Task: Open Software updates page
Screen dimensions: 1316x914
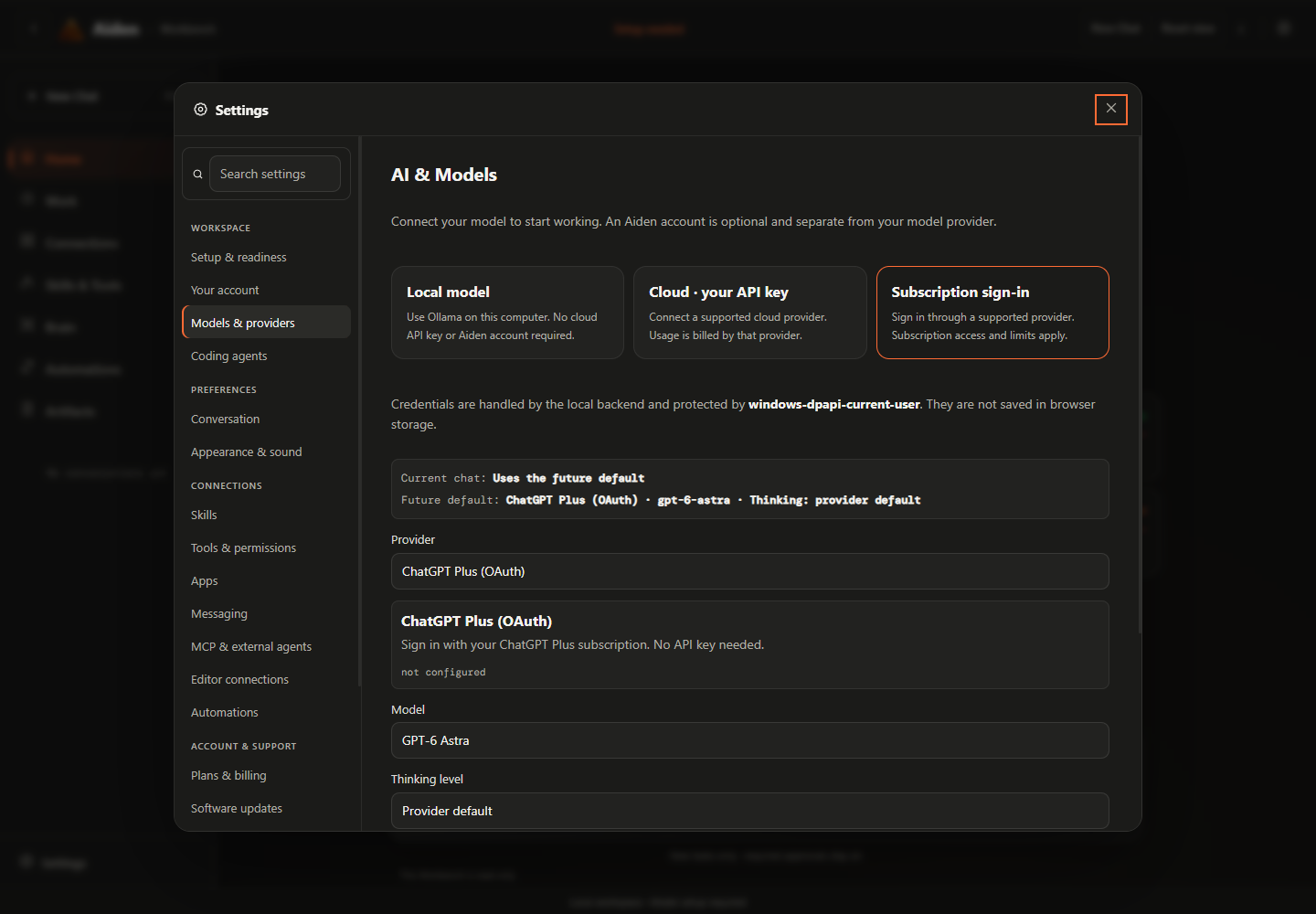Action: tap(267, 809)
